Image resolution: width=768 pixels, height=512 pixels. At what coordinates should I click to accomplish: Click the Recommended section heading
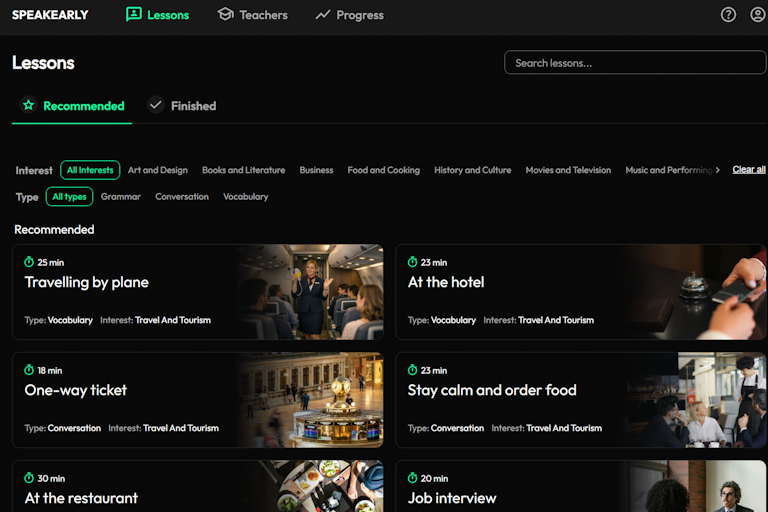(54, 229)
